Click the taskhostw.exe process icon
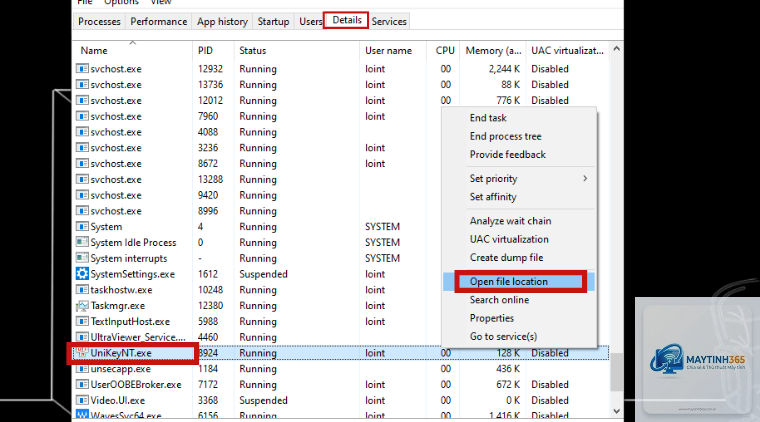Image resolution: width=760 pixels, height=422 pixels. pyautogui.click(x=82, y=290)
